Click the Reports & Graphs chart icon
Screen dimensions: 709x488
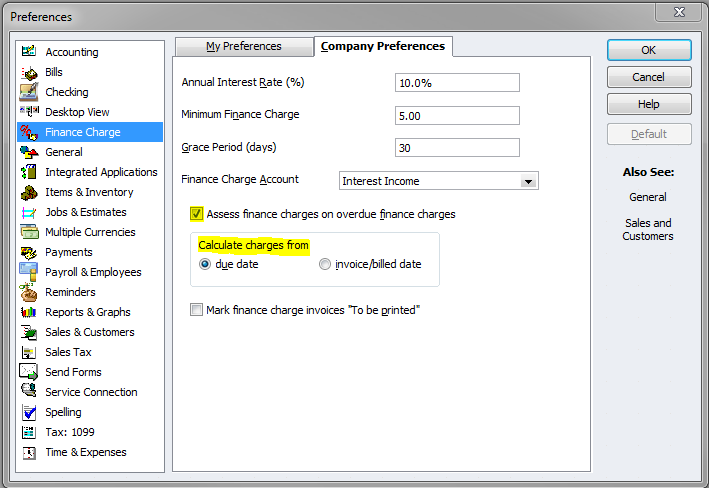point(29,312)
